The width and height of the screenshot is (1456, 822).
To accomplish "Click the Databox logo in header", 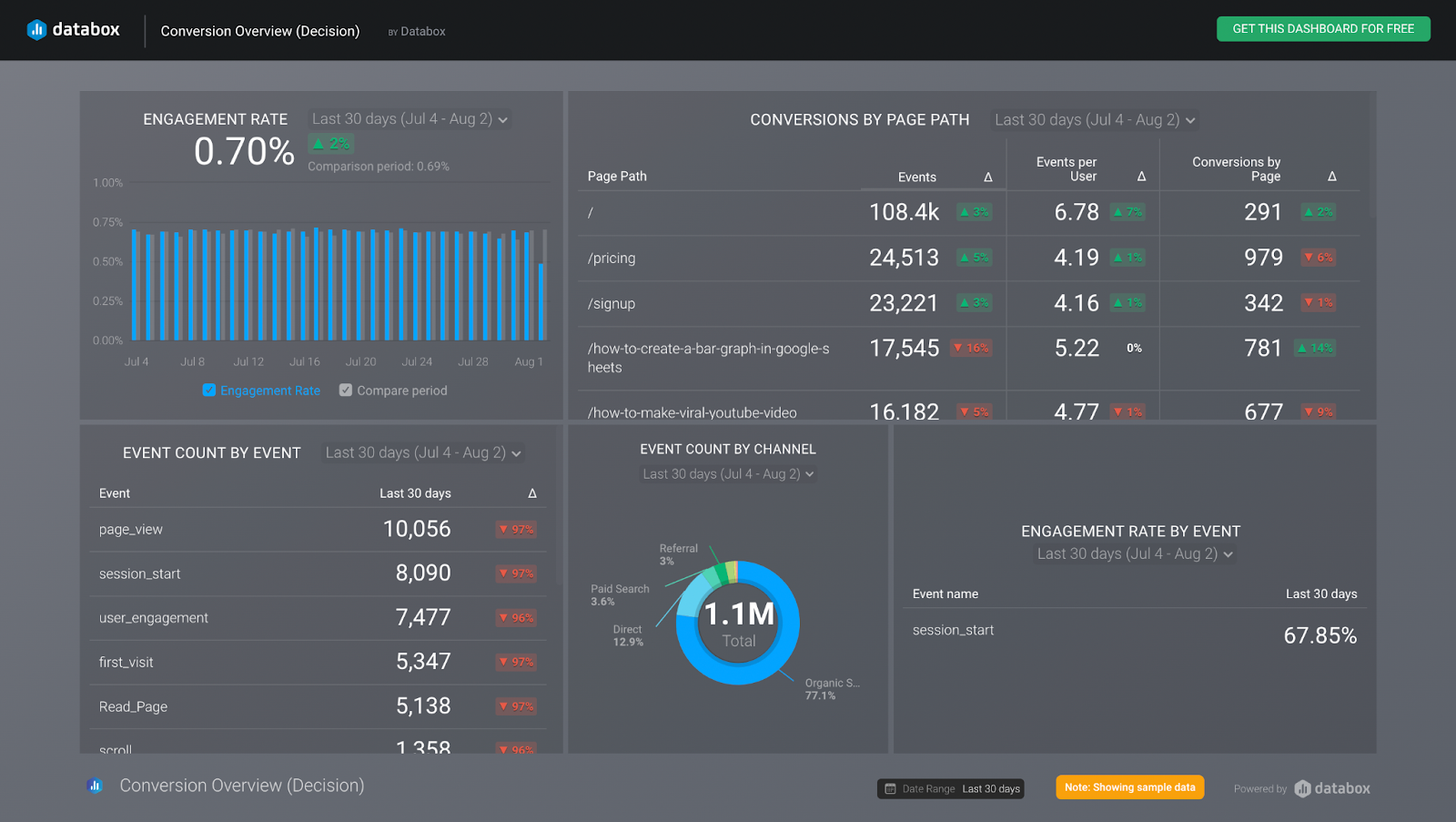I will pyautogui.click(x=73, y=29).
